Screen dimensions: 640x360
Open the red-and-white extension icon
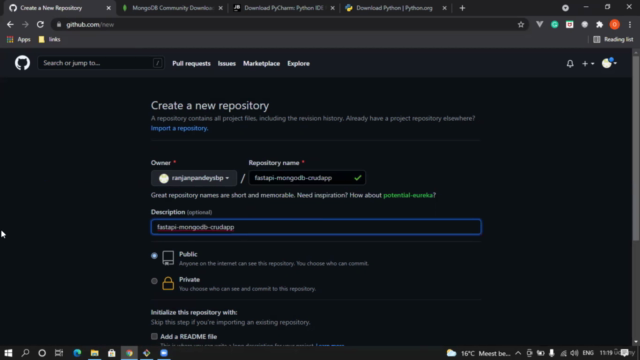[569, 24]
